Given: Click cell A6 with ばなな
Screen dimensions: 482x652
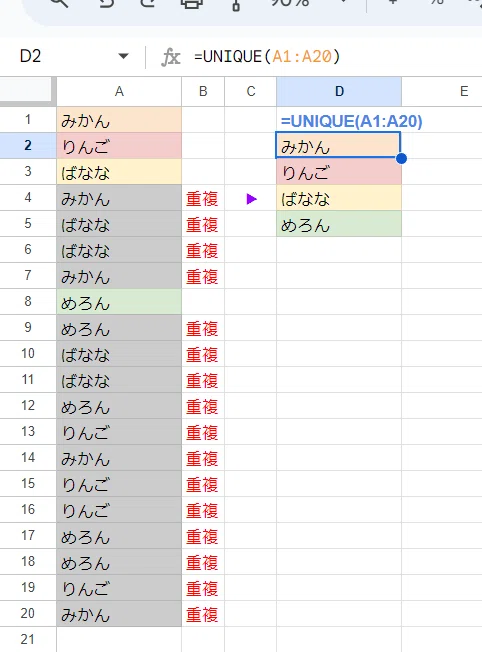Looking at the screenshot, I should pyautogui.click(x=119, y=249).
